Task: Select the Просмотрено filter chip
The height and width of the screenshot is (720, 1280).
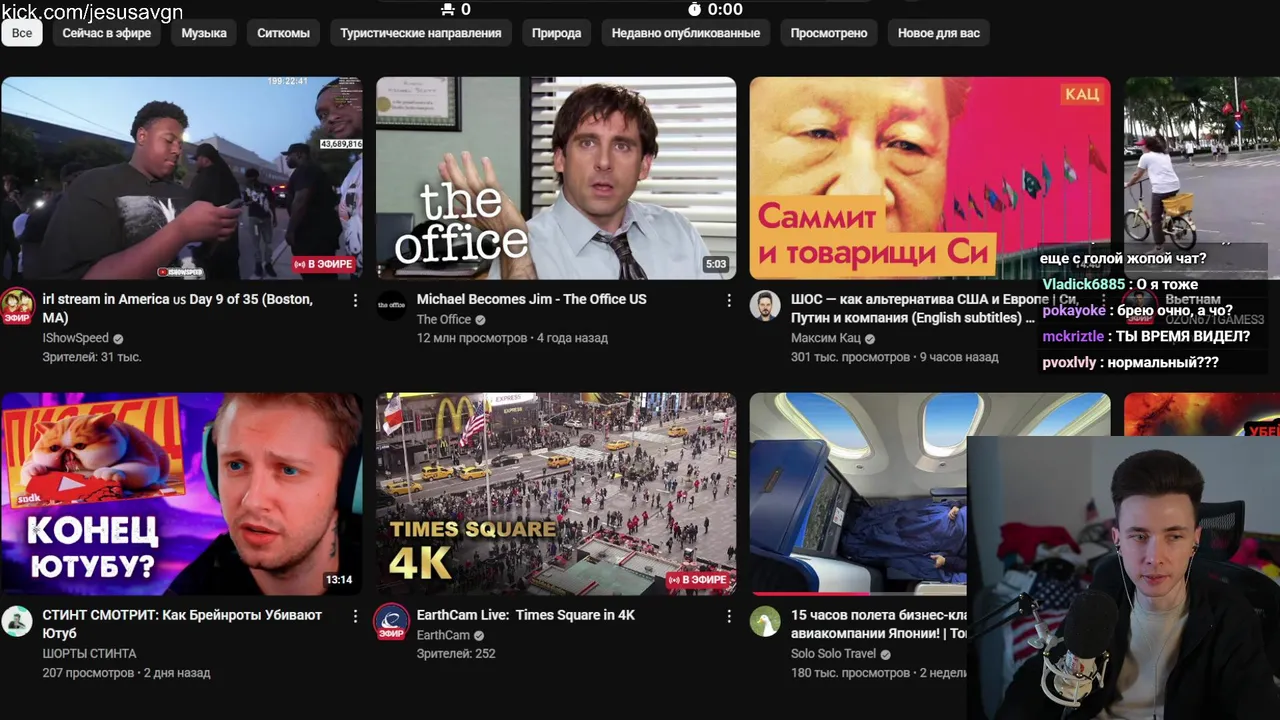Action: (x=829, y=33)
